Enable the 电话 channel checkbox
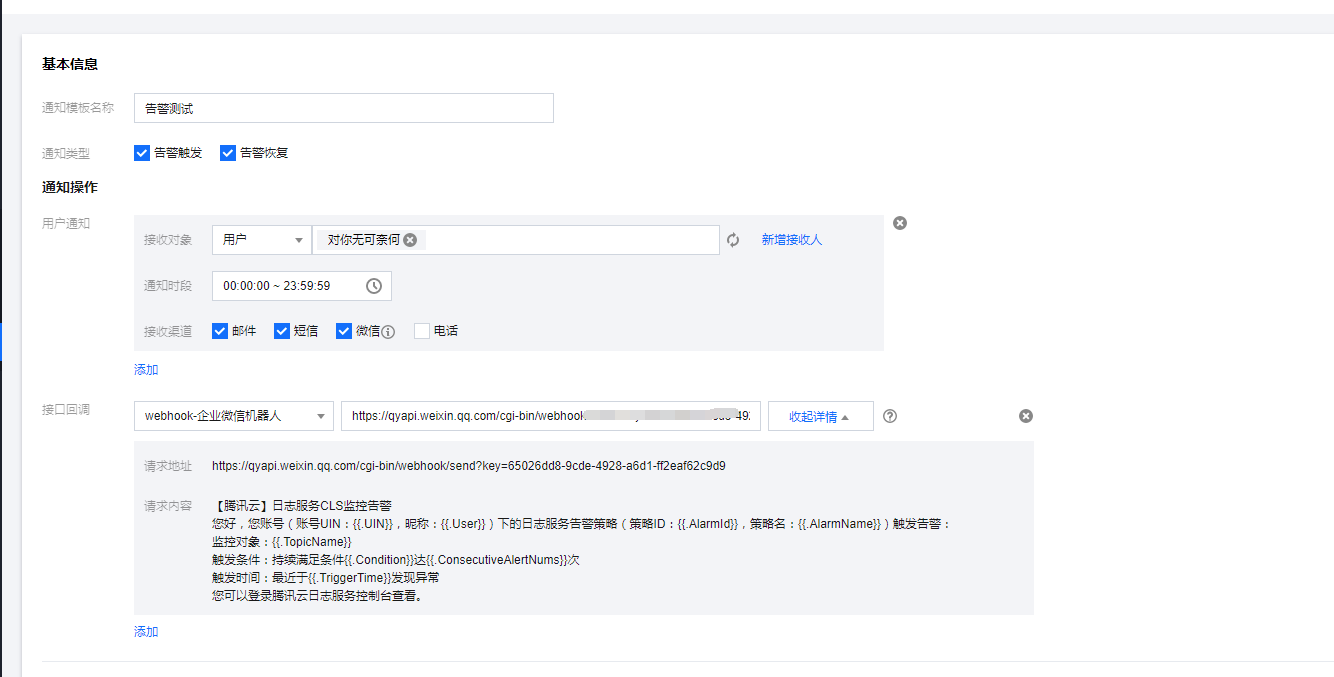 click(422, 331)
